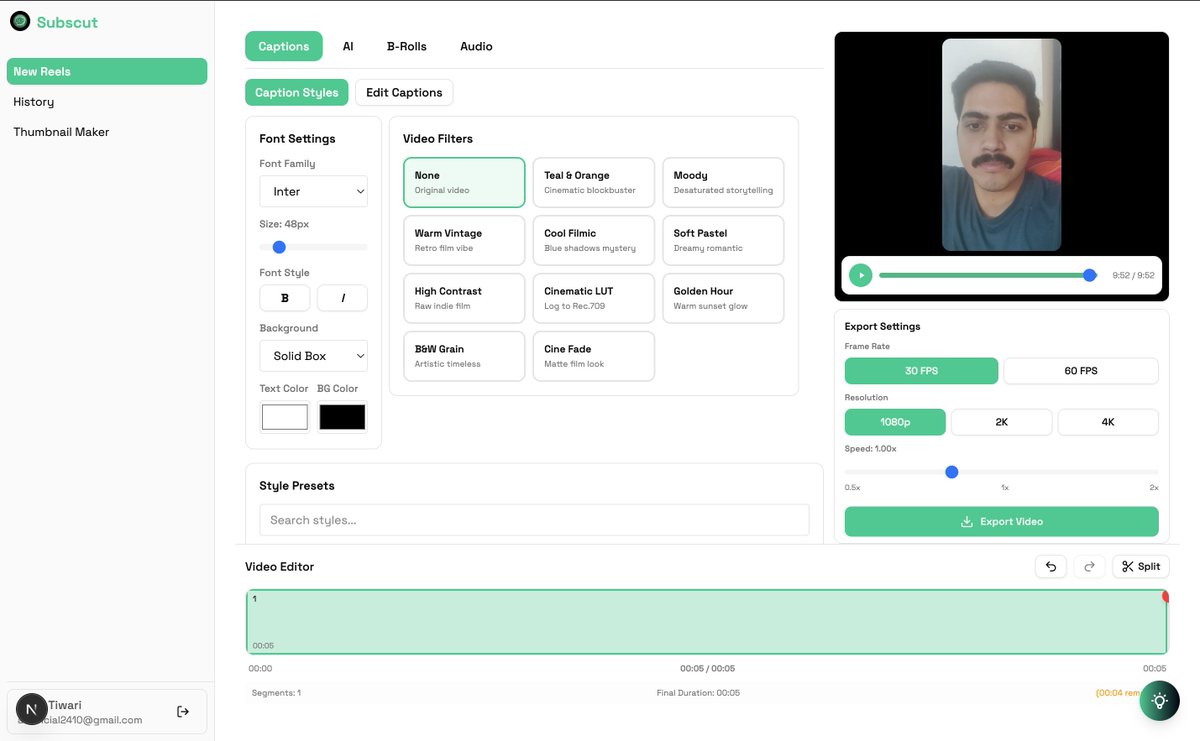1200x741 pixels.
Task: Select the Caption Styles sub-tab
Action: coord(297,92)
